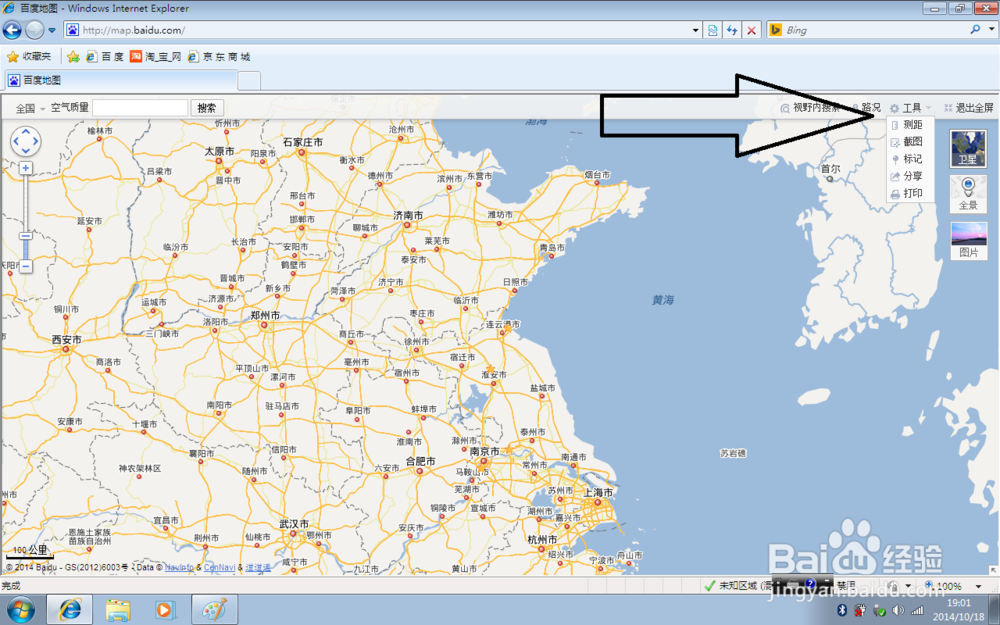Open the Paint taskbar icon
Screen dimensions: 1000x625
(x=214, y=610)
